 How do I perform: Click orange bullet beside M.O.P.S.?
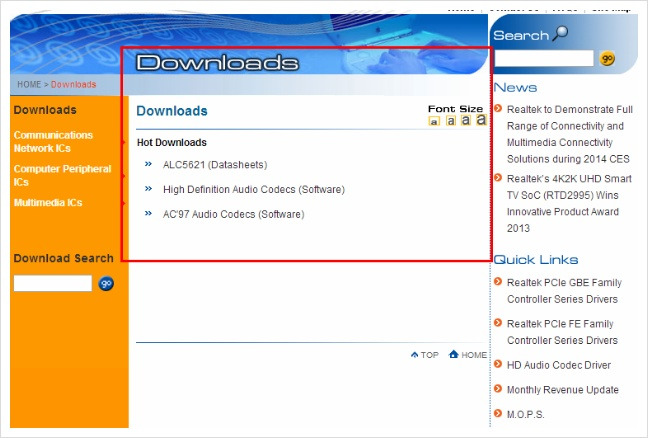[x=498, y=413]
